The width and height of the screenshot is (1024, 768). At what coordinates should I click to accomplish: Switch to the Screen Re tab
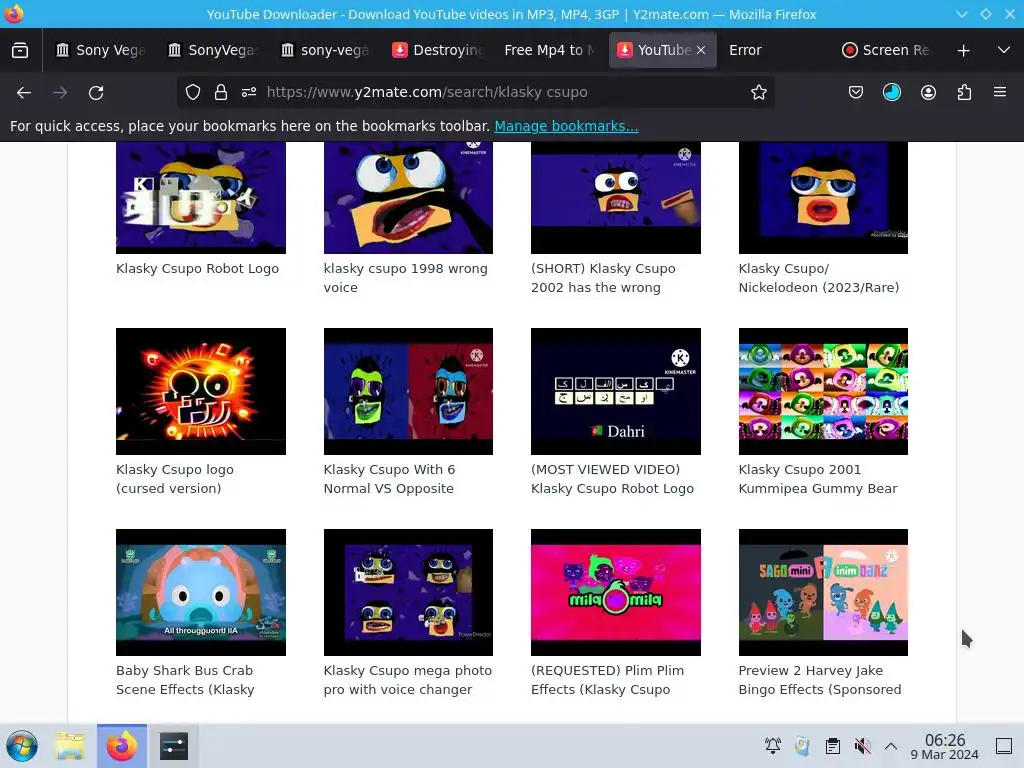[886, 50]
